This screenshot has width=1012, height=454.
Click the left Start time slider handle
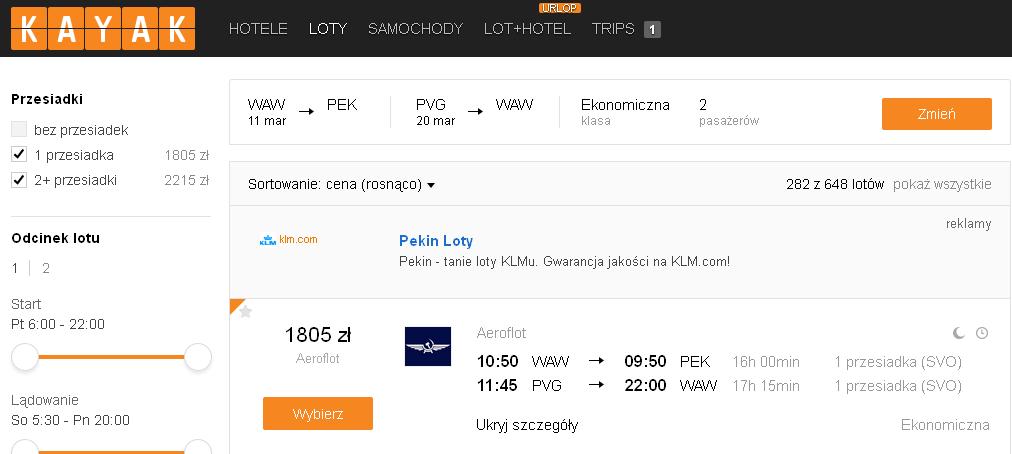click(x=25, y=357)
